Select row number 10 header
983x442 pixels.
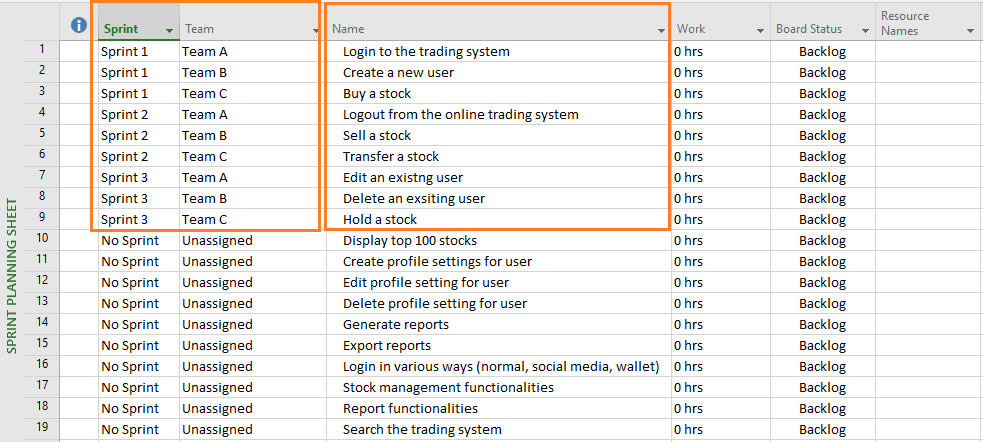pos(42,238)
